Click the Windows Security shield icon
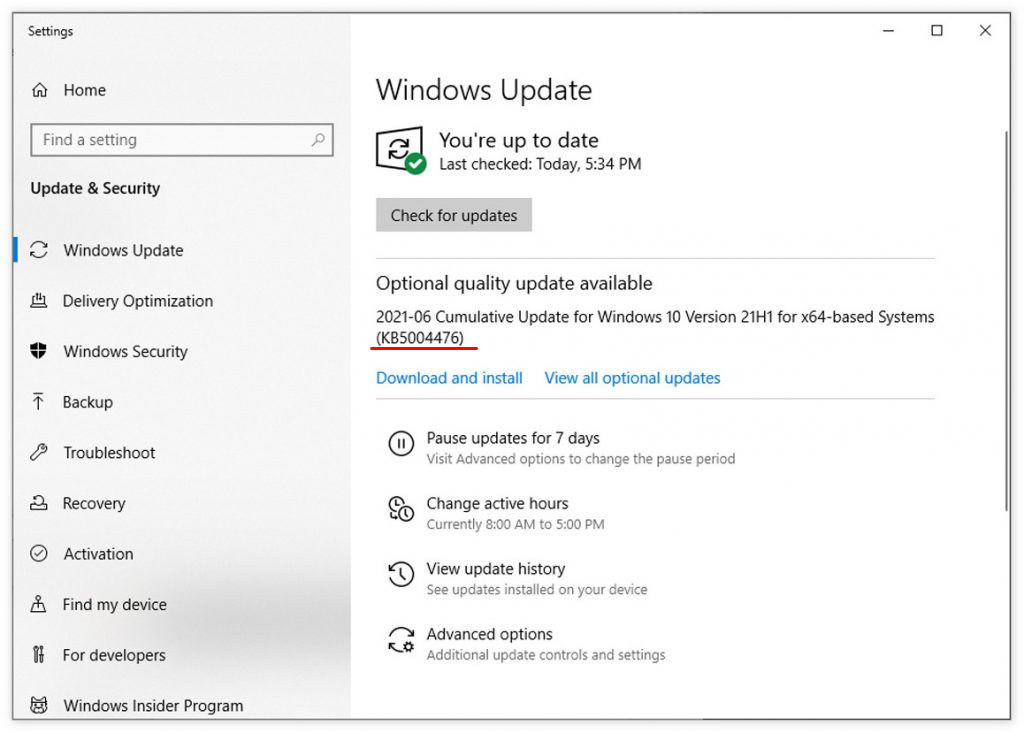Screen dimensions: 1024x733 39,351
